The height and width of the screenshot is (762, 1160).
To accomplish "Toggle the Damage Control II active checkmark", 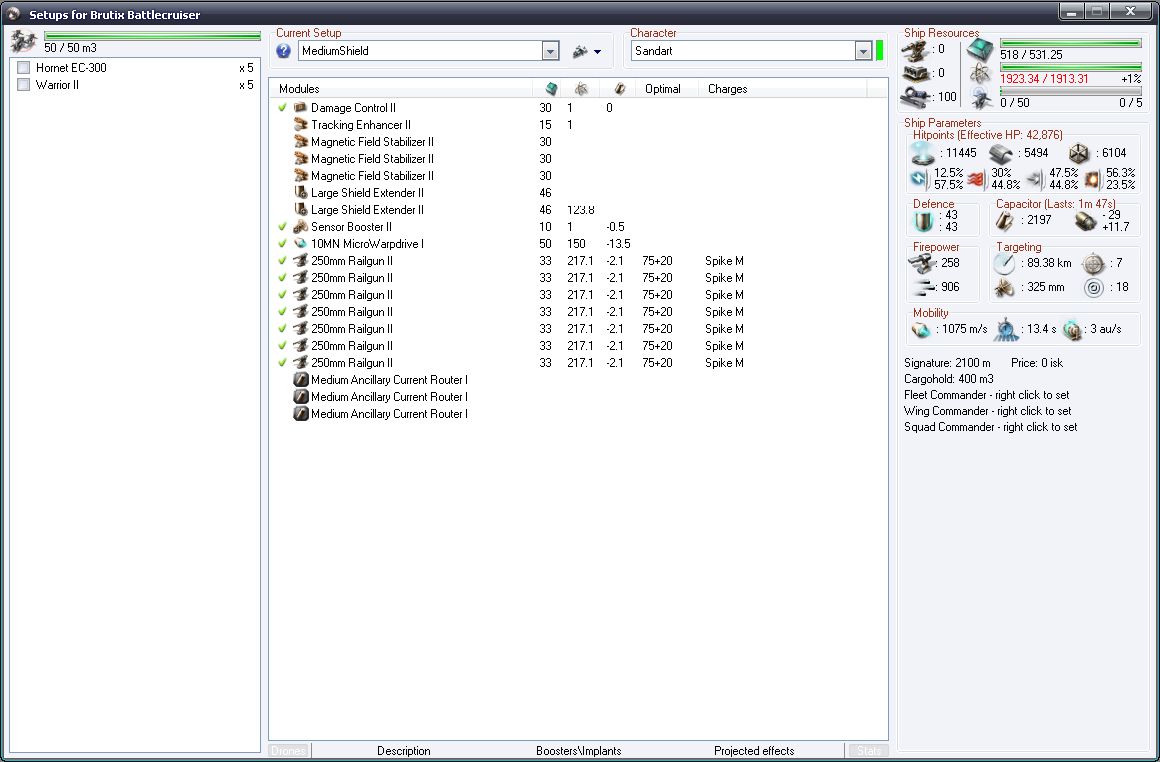I will (283, 108).
